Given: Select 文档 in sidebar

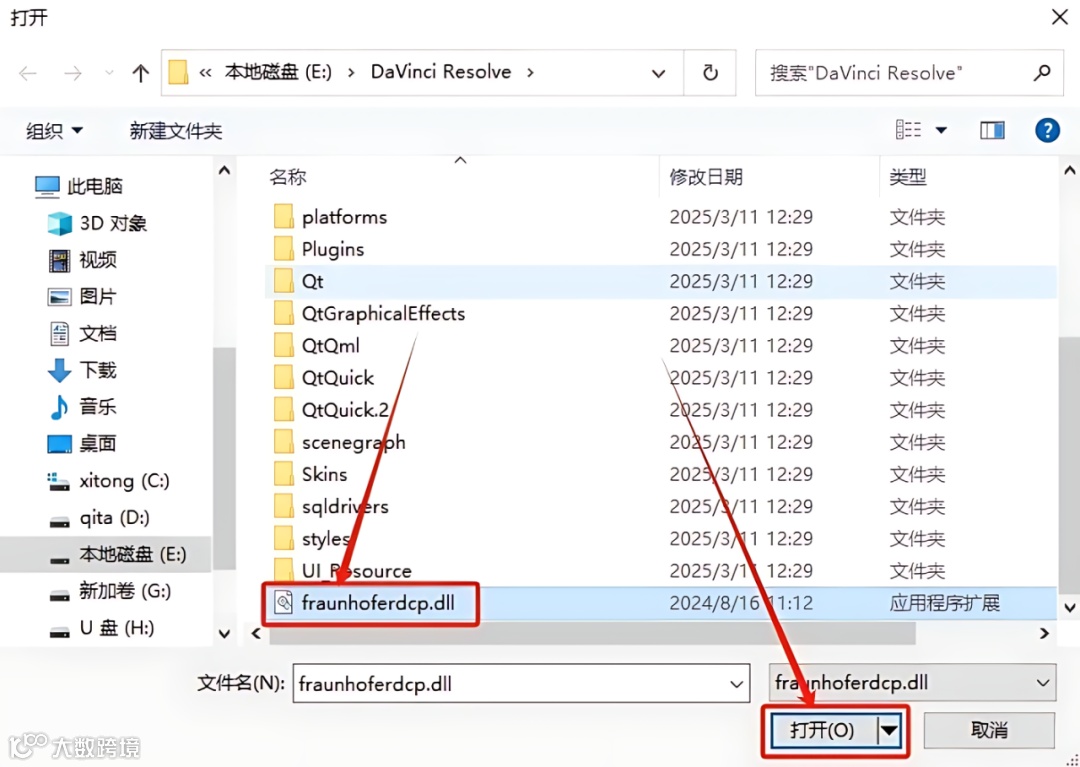Looking at the screenshot, I should coord(83,334).
